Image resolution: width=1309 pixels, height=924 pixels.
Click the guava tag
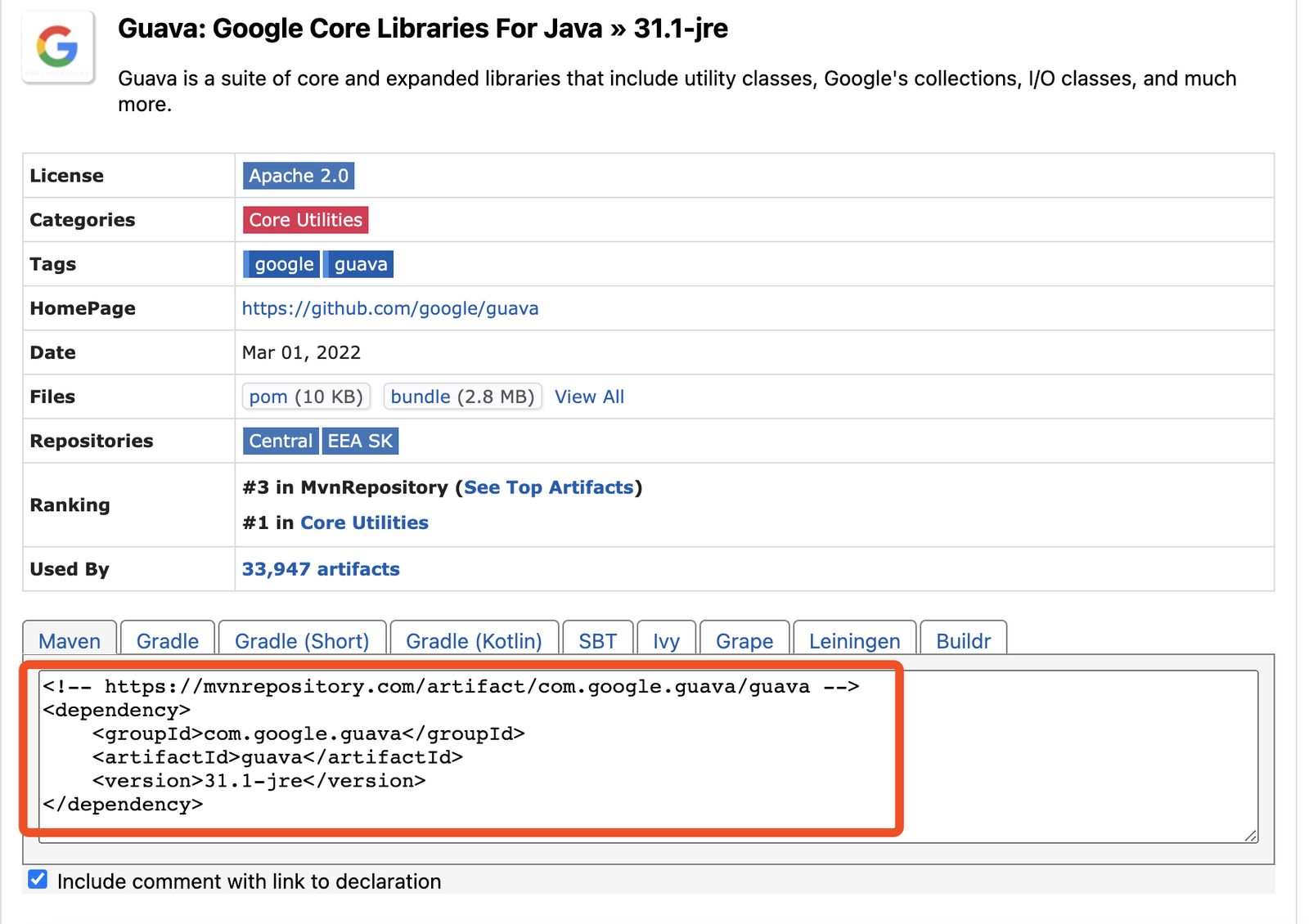(x=359, y=264)
